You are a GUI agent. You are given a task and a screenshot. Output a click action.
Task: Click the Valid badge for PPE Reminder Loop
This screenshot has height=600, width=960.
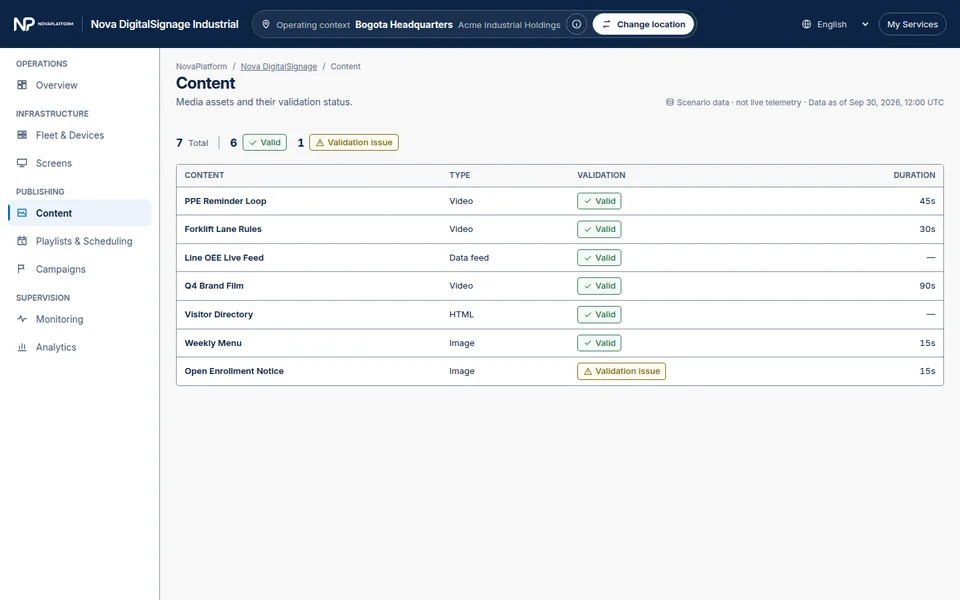(599, 201)
